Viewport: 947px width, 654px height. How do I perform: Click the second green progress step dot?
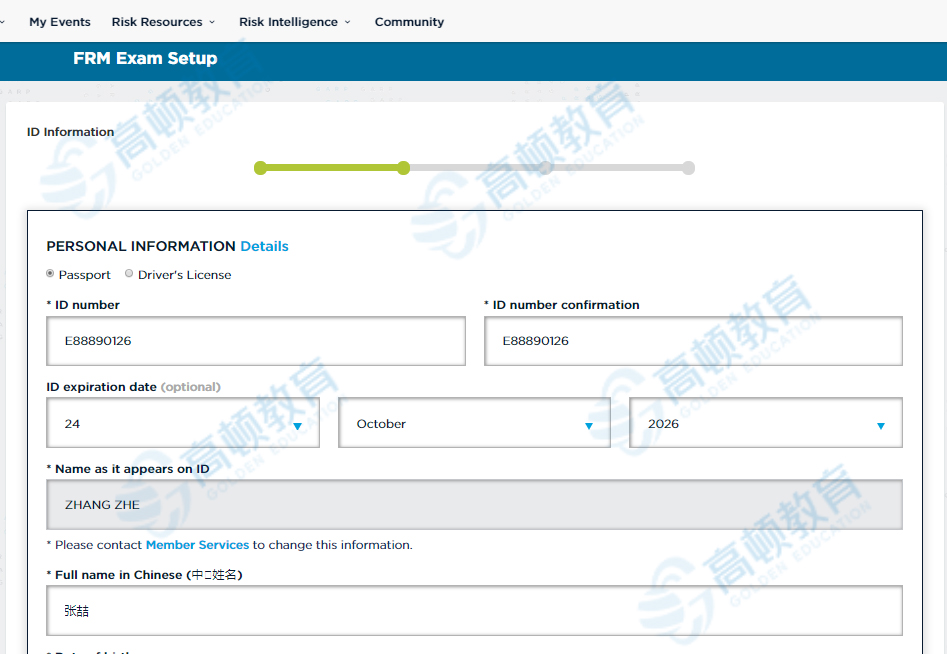point(403,168)
